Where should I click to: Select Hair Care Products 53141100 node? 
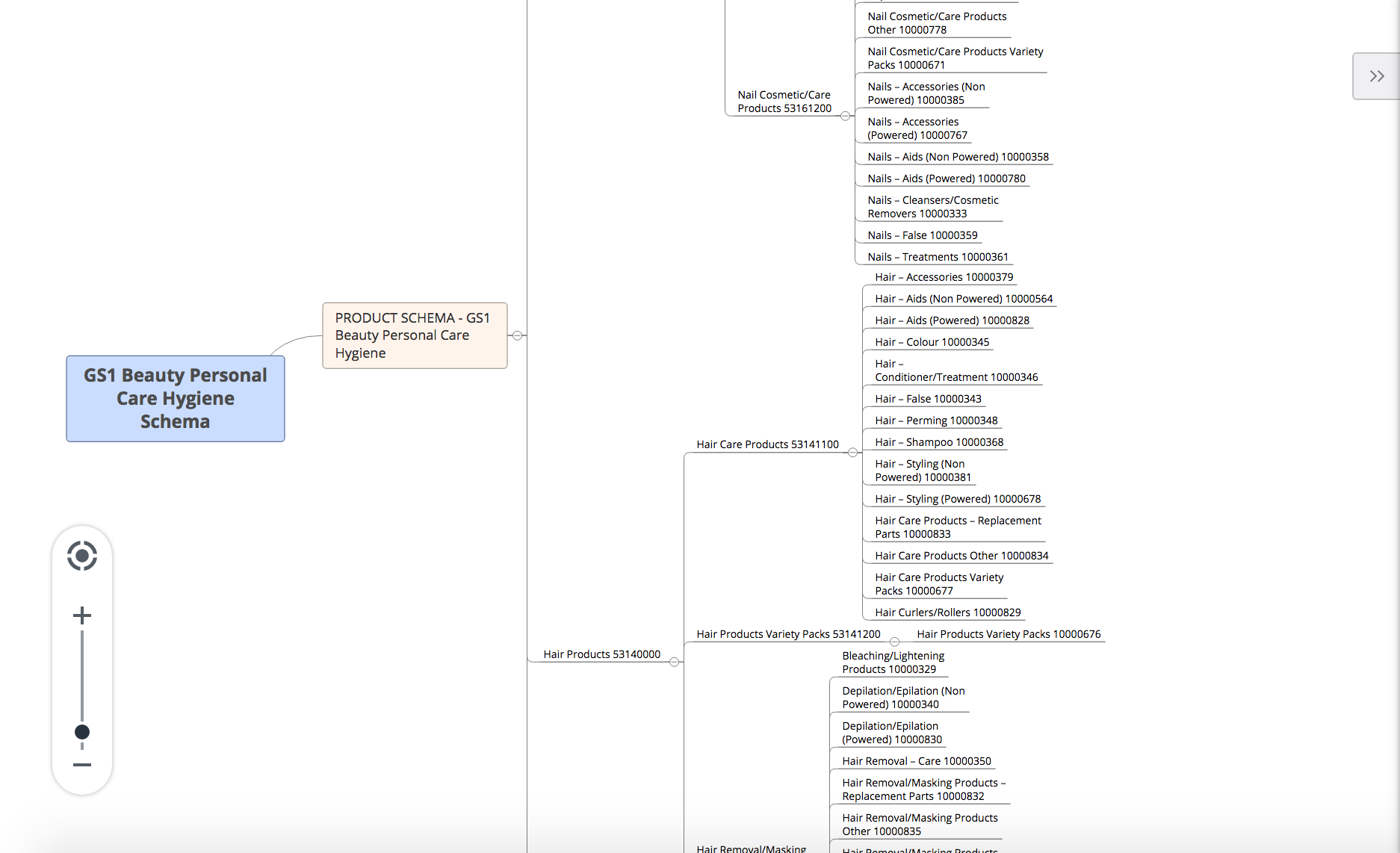pos(767,444)
